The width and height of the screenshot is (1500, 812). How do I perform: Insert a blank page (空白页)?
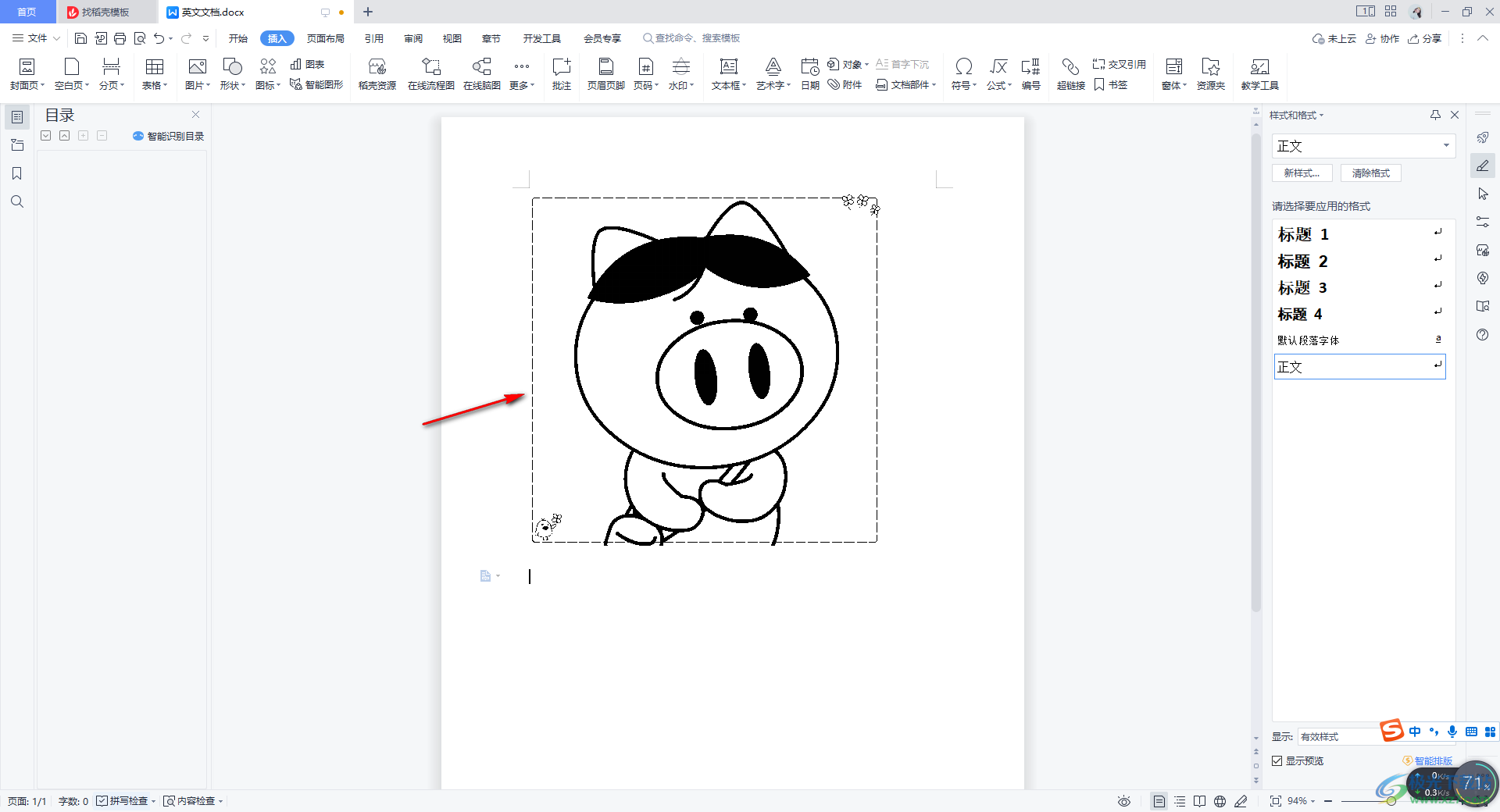click(72, 74)
